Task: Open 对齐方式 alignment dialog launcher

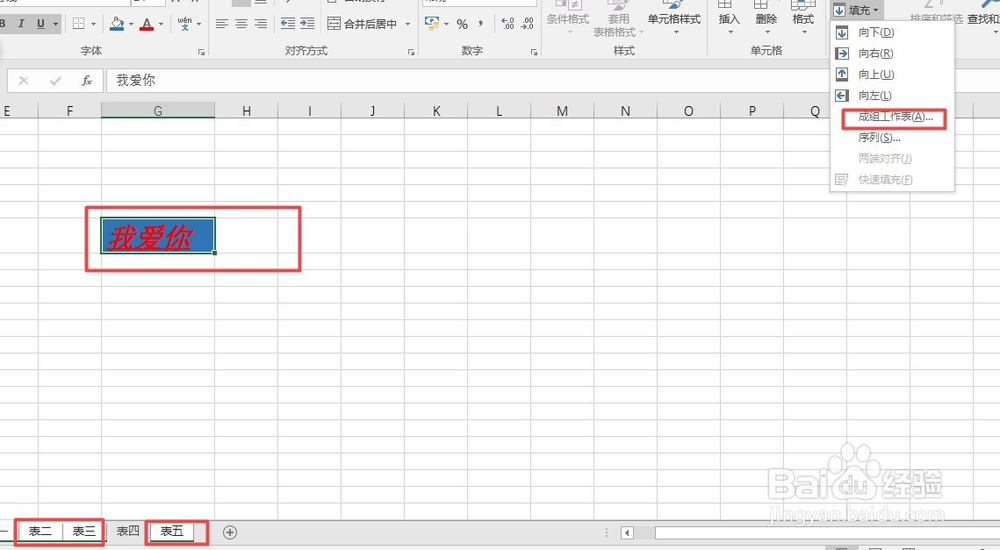Action: click(x=411, y=52)
